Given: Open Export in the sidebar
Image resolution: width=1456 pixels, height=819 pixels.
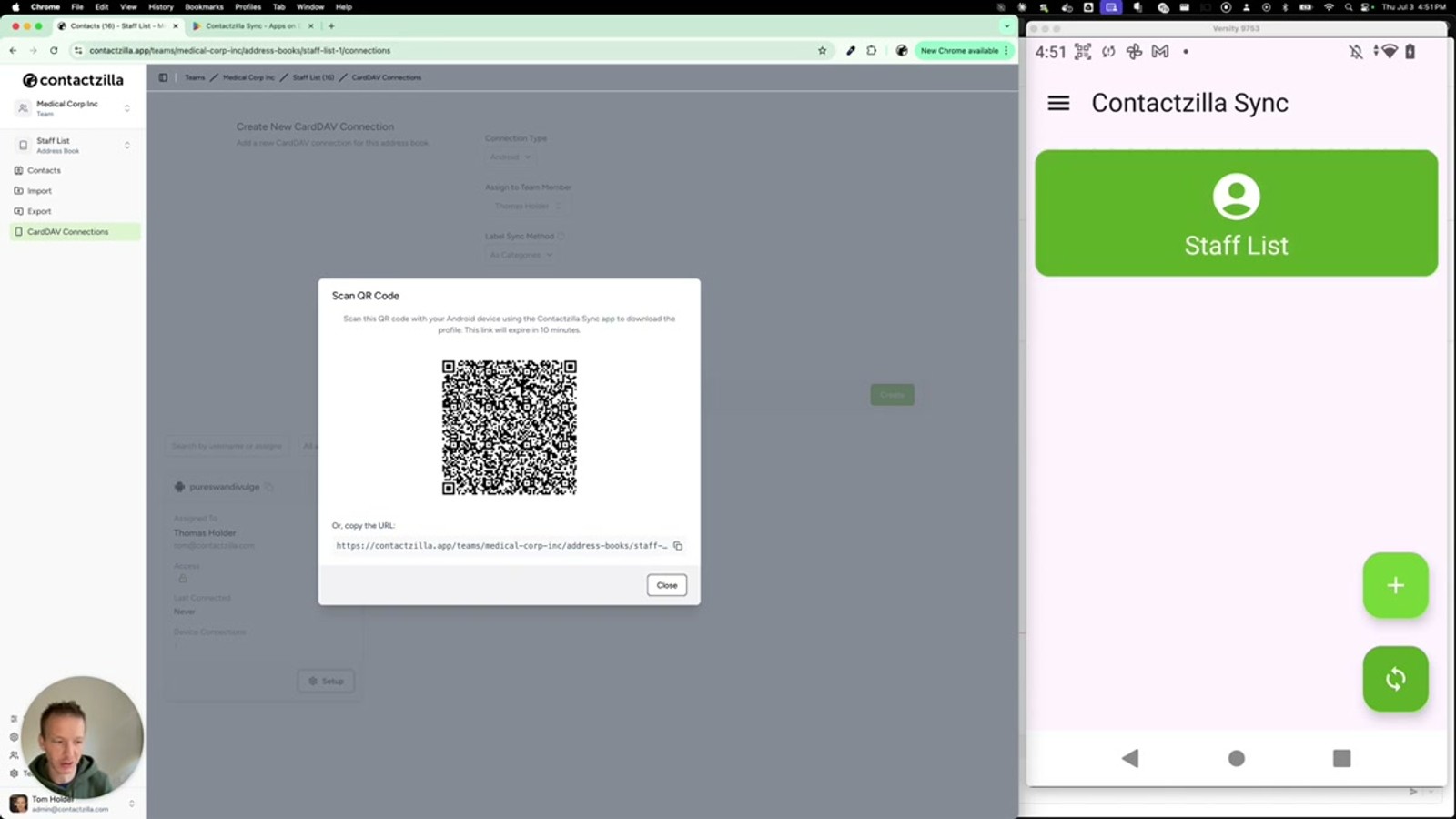Looking at the screenshot, I should click(x=73, y=211).
